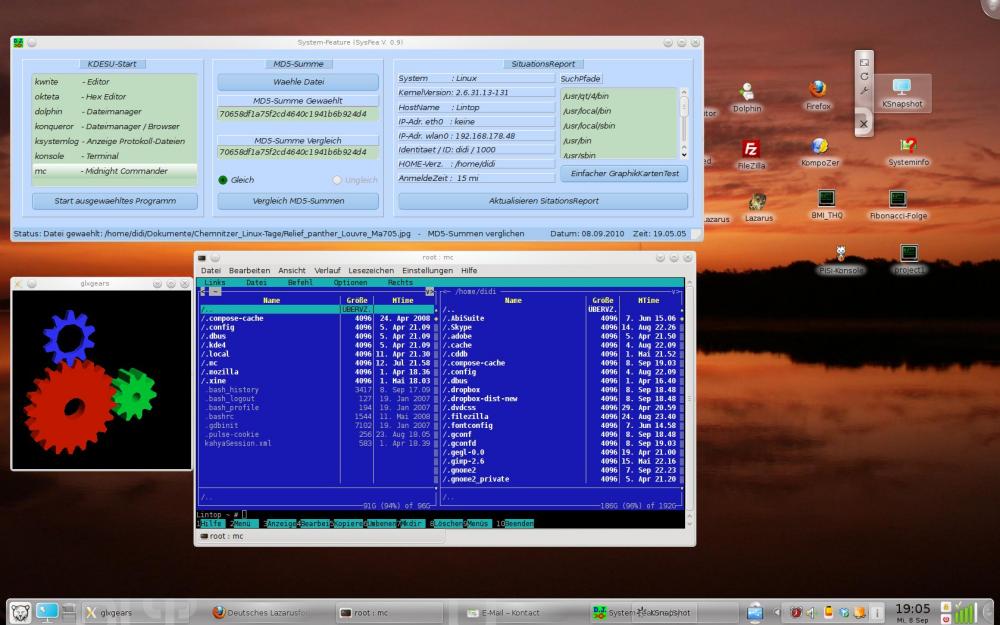
Task: Select the Gleich radio button
Action: (x=224, y=180)
